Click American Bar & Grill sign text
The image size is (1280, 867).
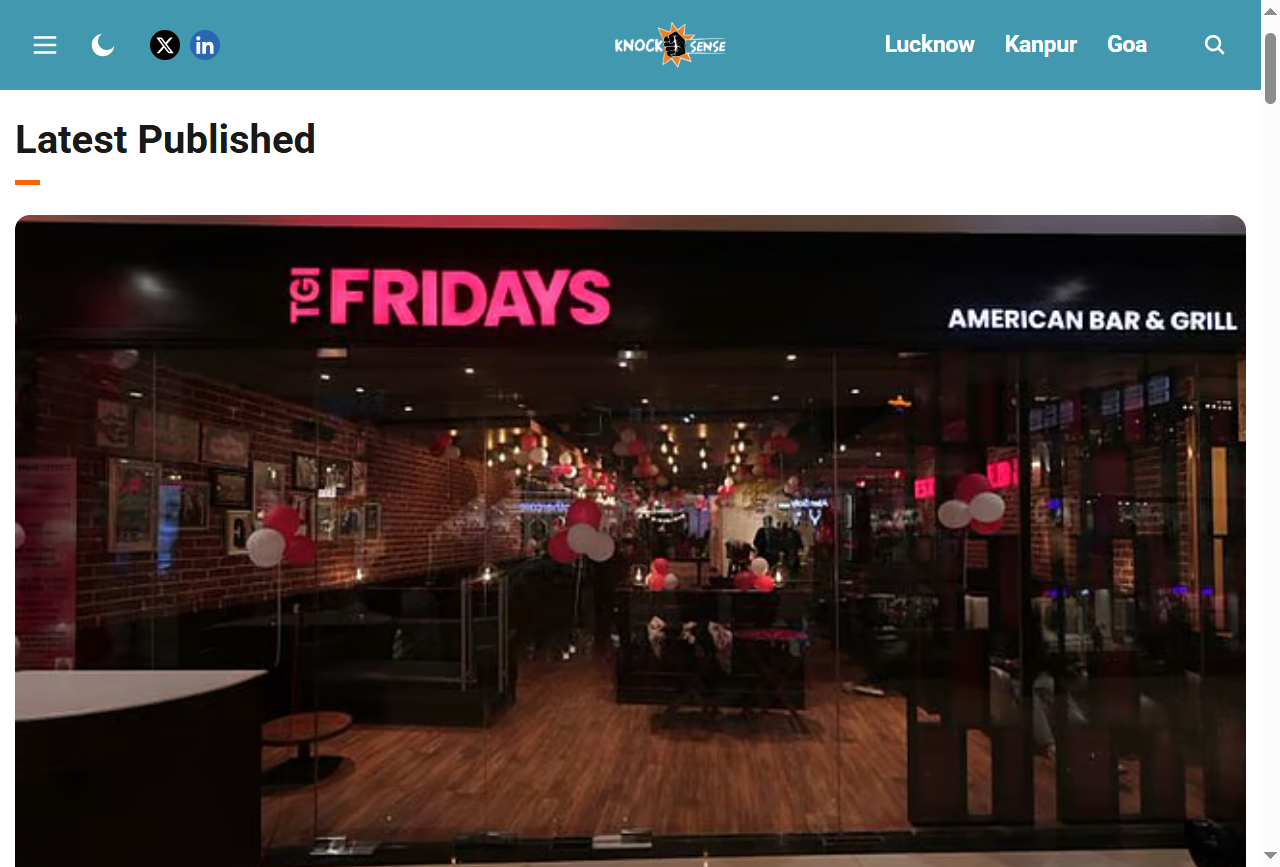click(1092, 320)
